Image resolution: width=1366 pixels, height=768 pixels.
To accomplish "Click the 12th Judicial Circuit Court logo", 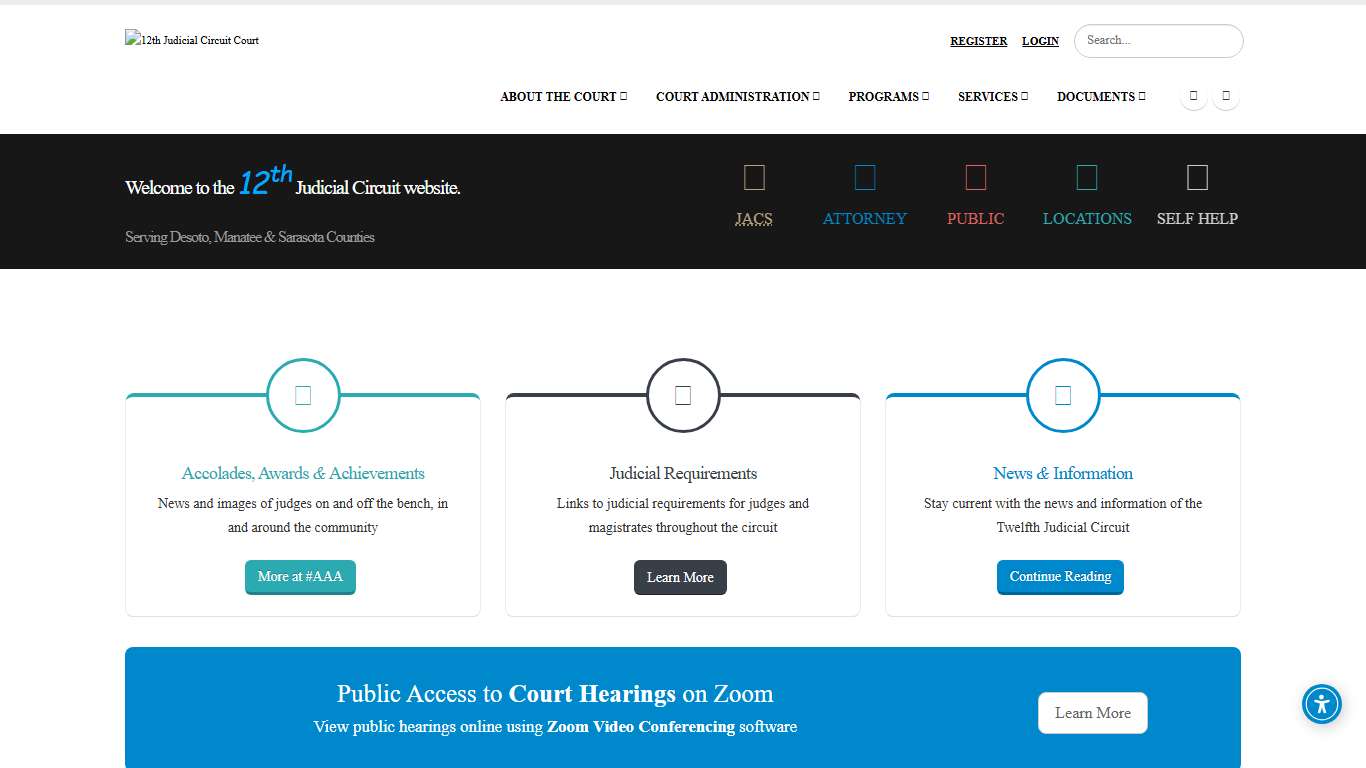I will (x=191, y=40).
